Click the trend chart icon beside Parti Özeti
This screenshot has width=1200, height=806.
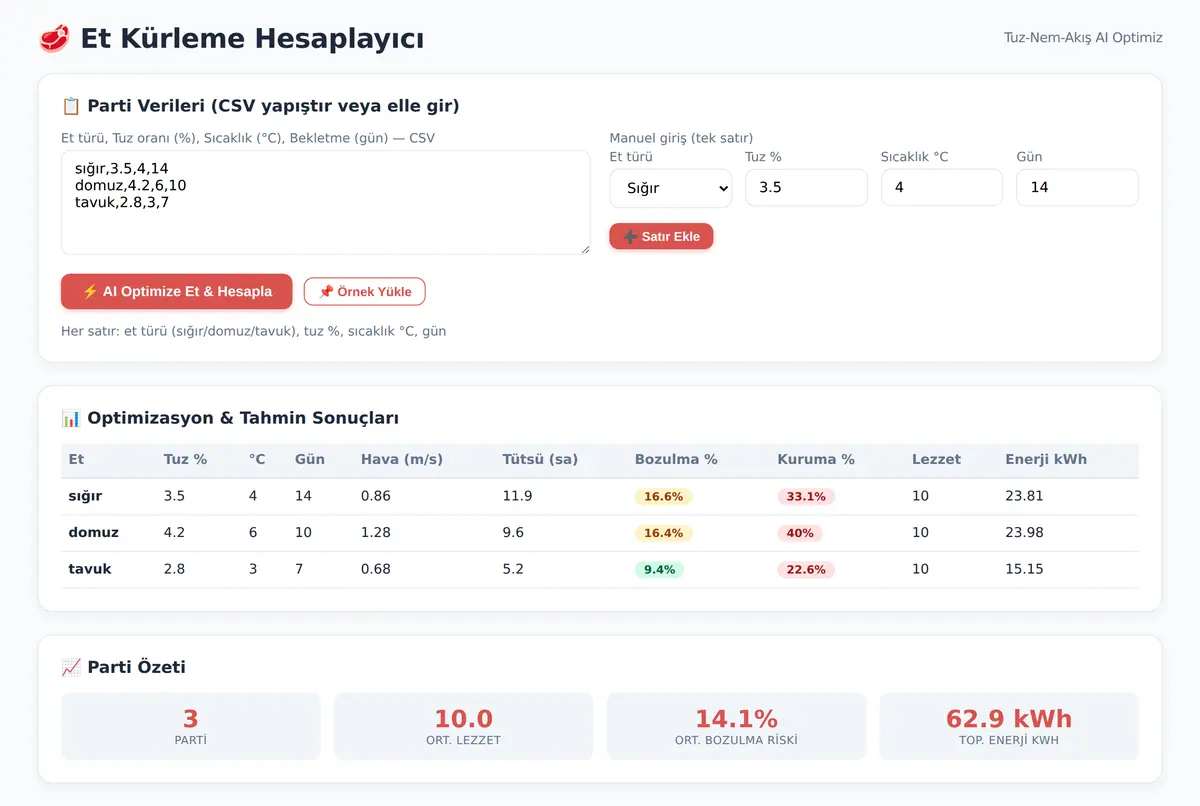tap(71, 667)
